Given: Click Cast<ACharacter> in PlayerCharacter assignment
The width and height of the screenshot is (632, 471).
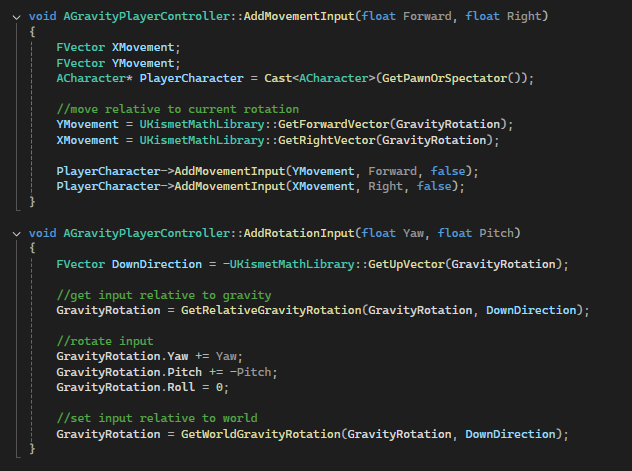Looking at the screenshot, I should pos(320,78).
